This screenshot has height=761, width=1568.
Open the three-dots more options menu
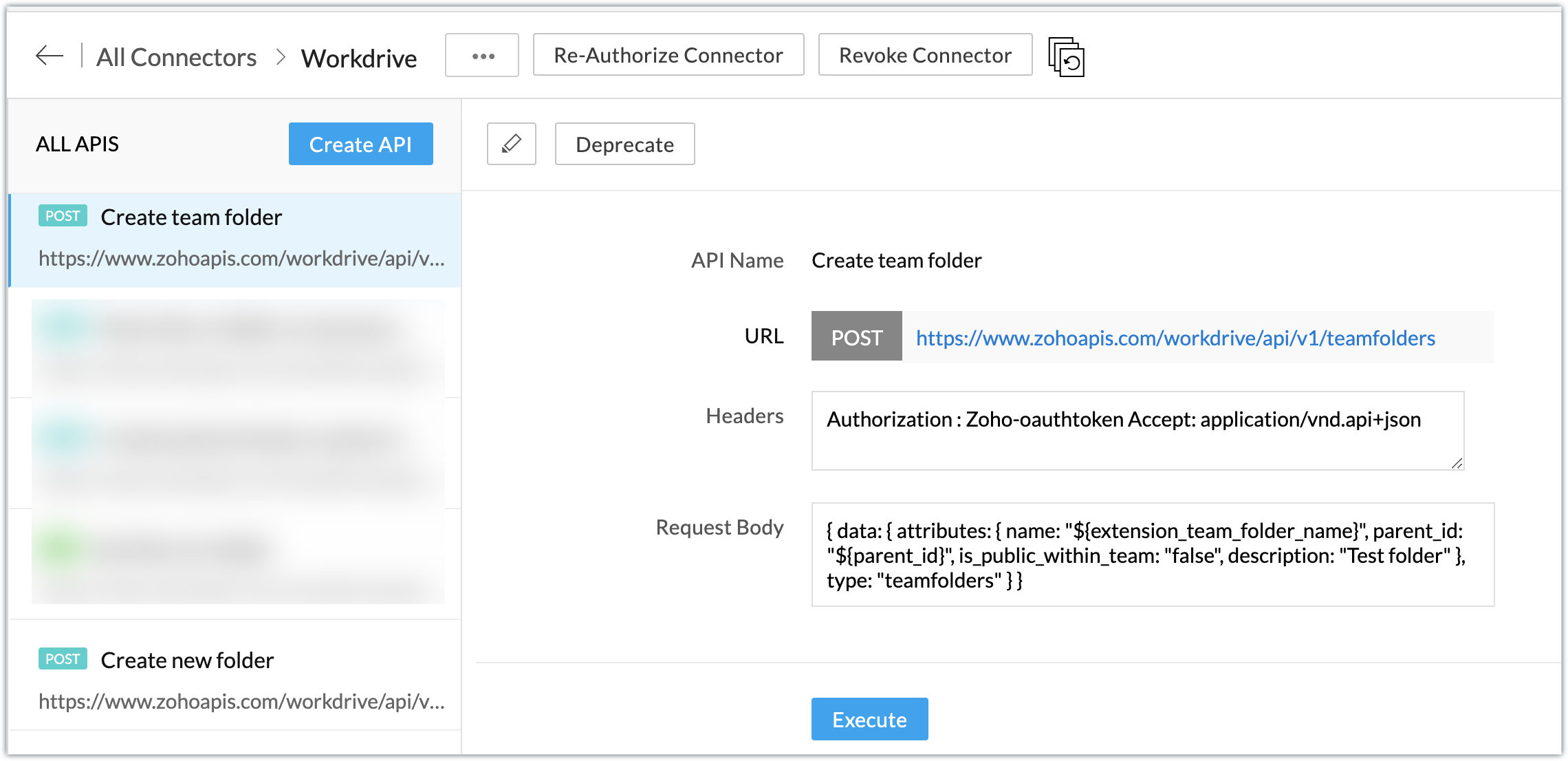pyautogui.click(x=482, y=56)
